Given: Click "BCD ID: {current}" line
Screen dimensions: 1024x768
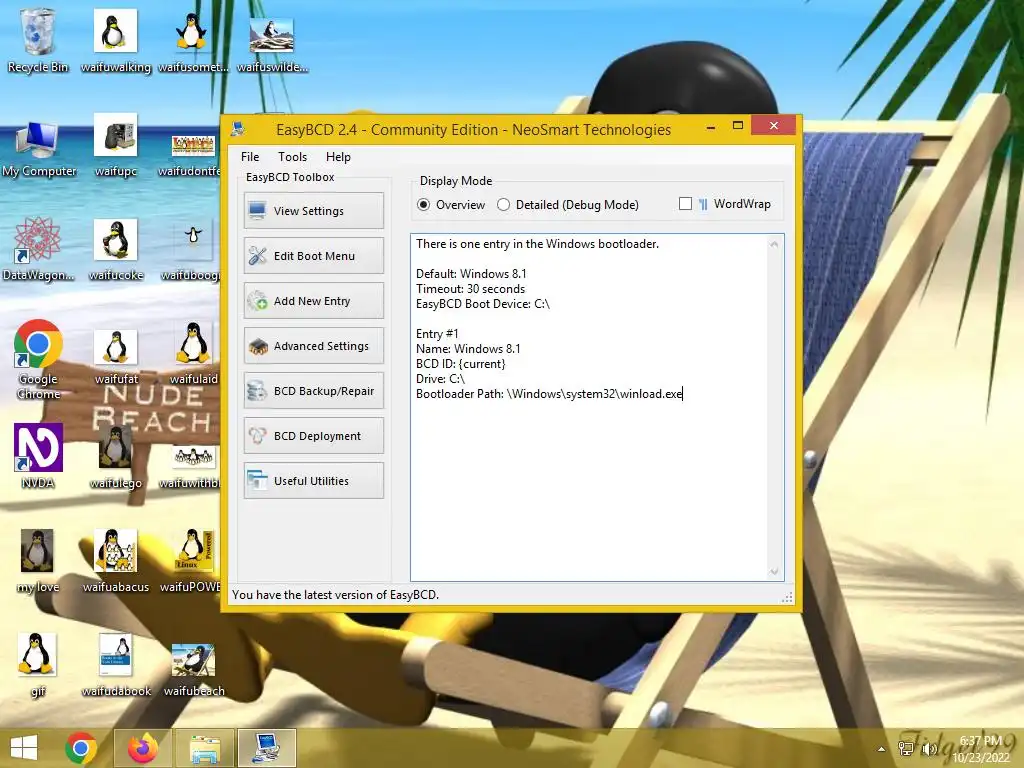Looking at the screenshot, I should click(460, 364).
